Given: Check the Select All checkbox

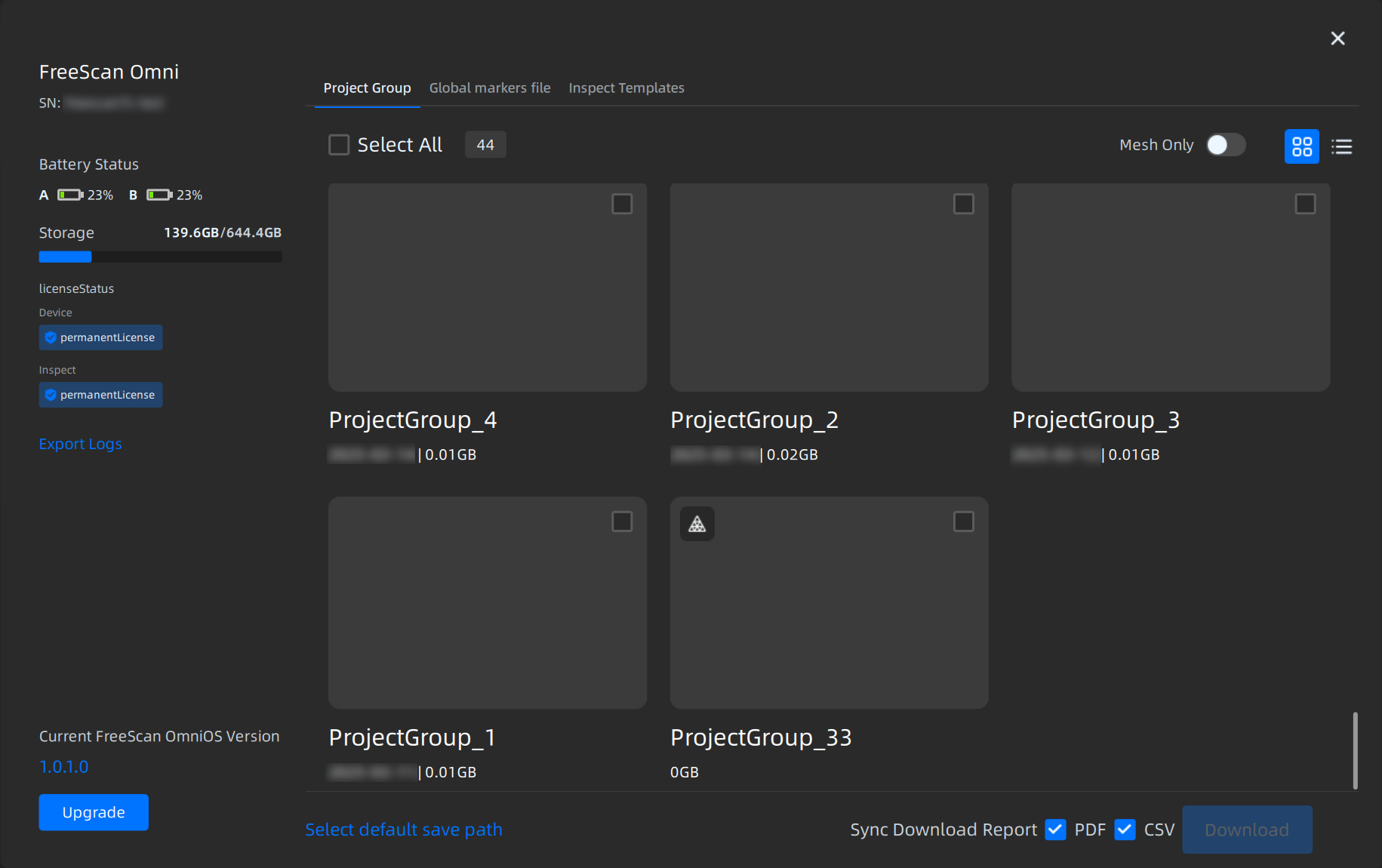Looking at the screenshot, I should (339, 145).
